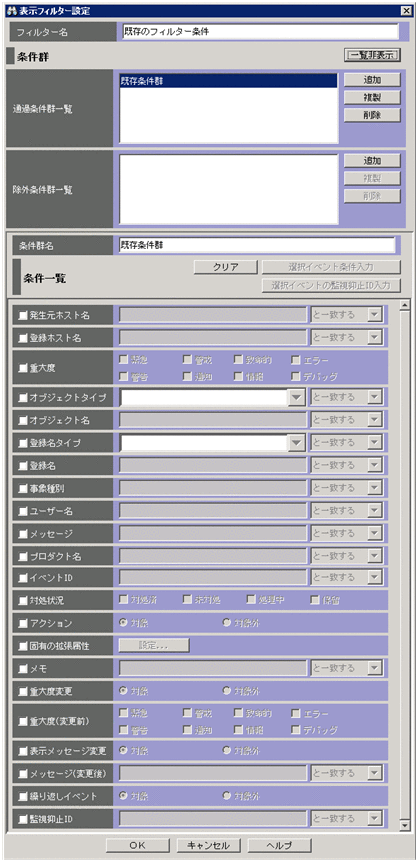Select 対象 radio in アクション row
Viewport: 419px width, 863px height.
click(x=123, y=623)
